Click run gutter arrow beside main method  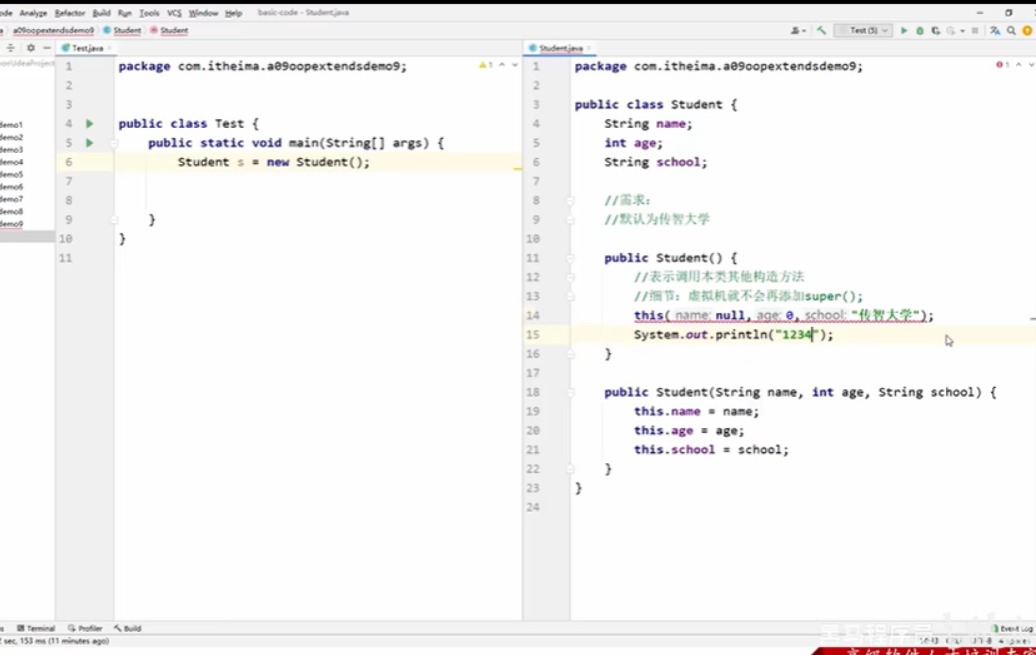tap(89, 143)
